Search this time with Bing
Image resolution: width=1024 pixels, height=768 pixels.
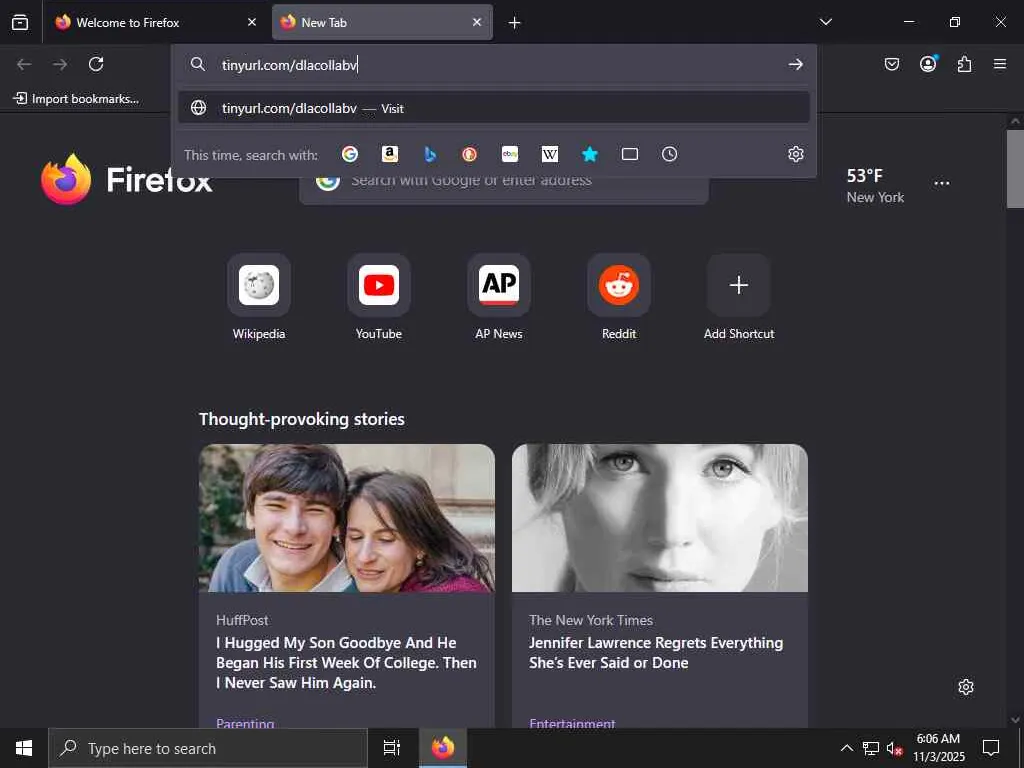[x=430, y=154]
